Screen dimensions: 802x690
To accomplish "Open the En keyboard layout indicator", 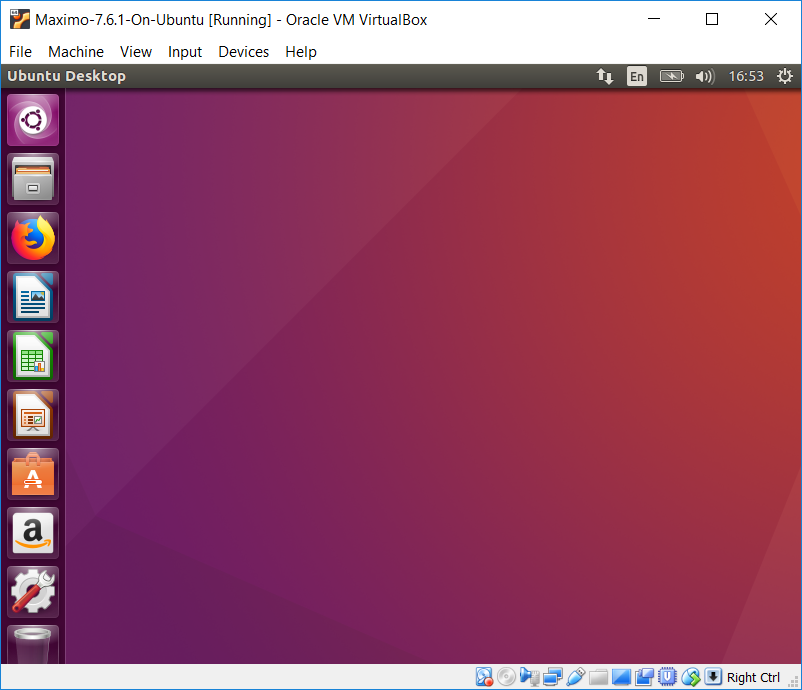I will pos(637,76).
